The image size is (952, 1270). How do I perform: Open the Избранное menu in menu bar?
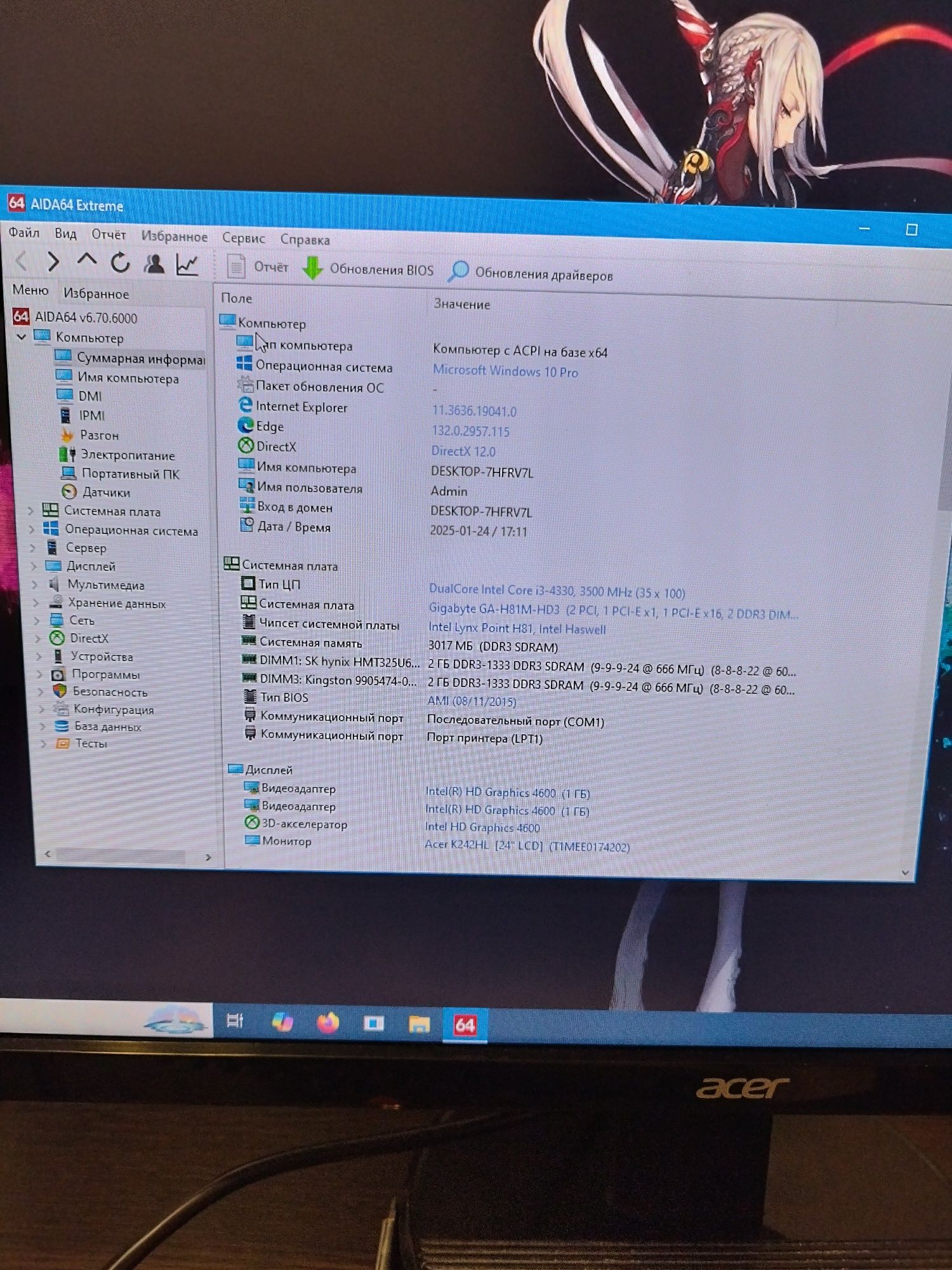[174, 236]
